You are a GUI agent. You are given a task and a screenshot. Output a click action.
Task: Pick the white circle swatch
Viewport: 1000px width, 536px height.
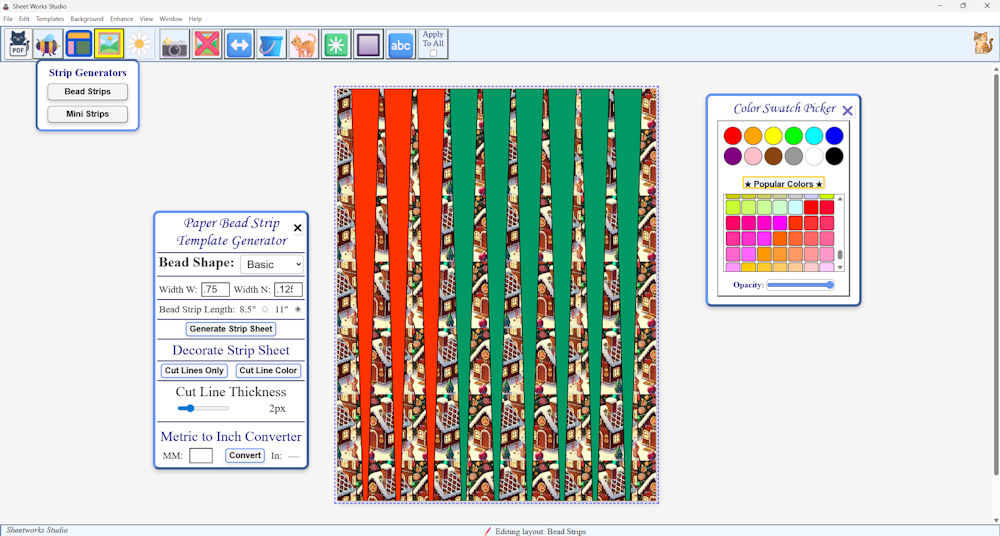pyautogui.click(x=814, y=156)
